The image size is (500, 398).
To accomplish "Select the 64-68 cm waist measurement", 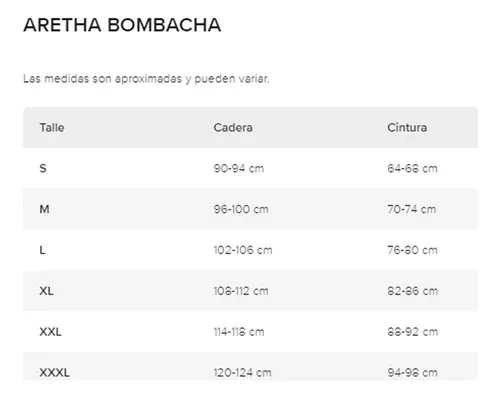I will click(x=412, y=168).
